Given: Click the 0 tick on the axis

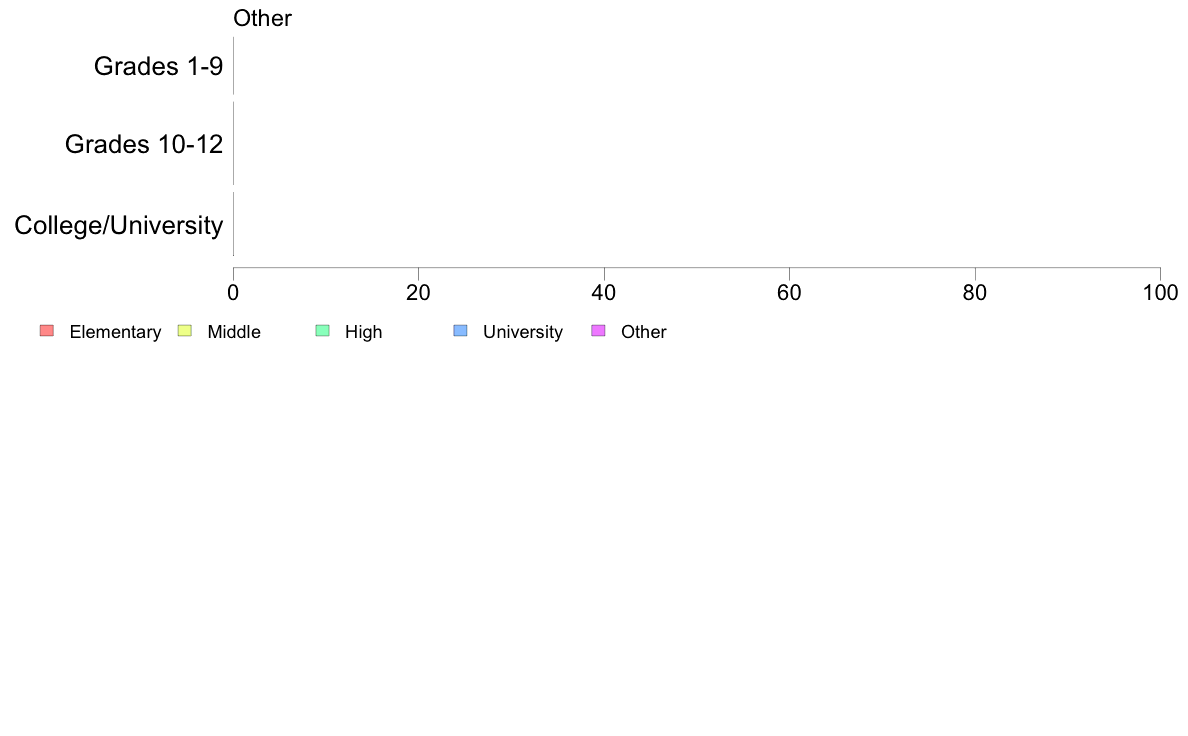Looking at the screenshot, I should [x=233, y=293].
